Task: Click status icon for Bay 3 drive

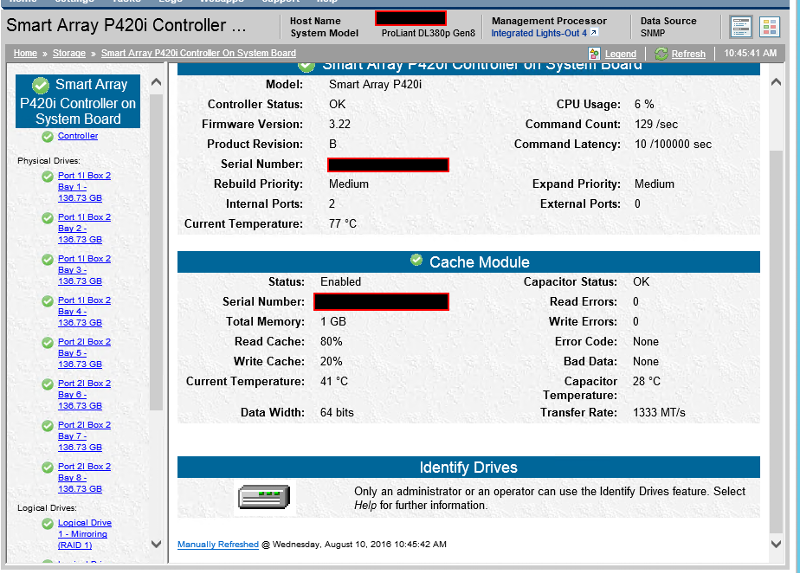Action: tap(47, 260)
